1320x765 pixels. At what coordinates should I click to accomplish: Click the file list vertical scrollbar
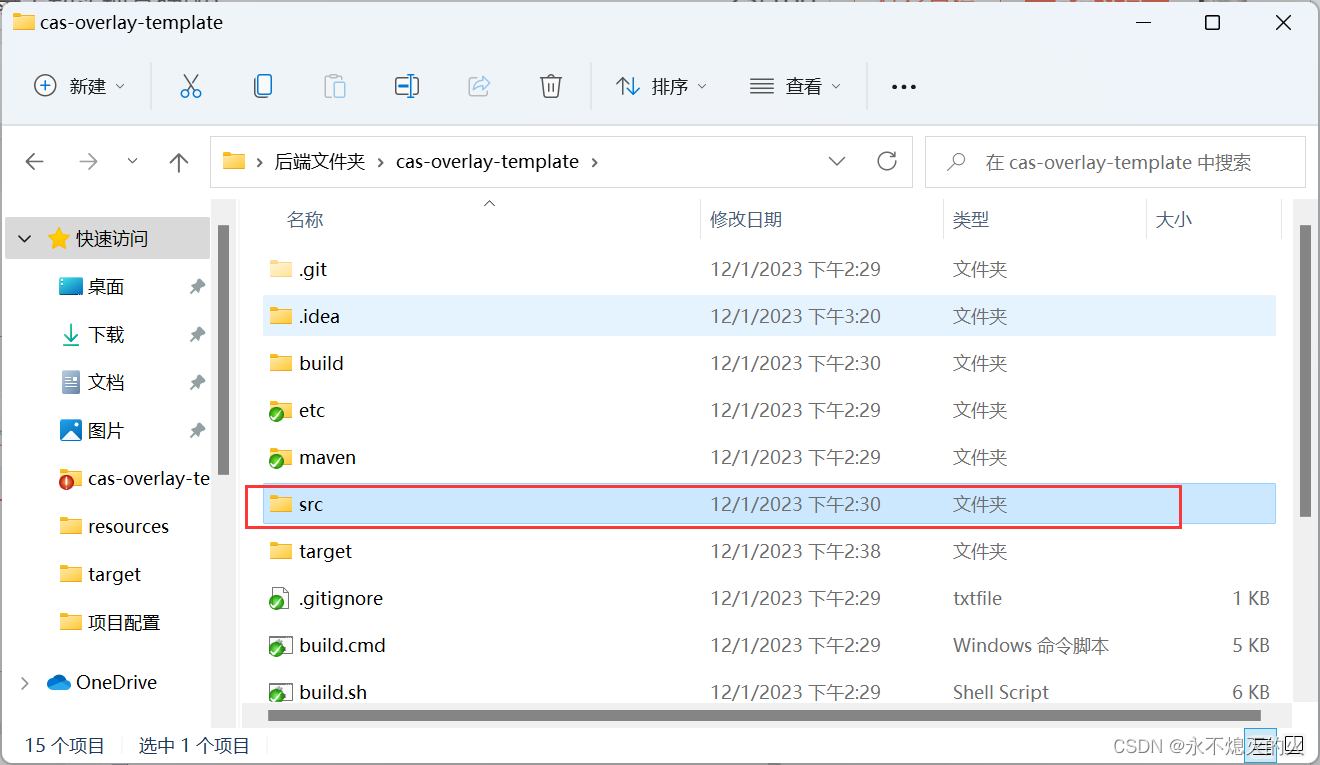point(1305,370)
